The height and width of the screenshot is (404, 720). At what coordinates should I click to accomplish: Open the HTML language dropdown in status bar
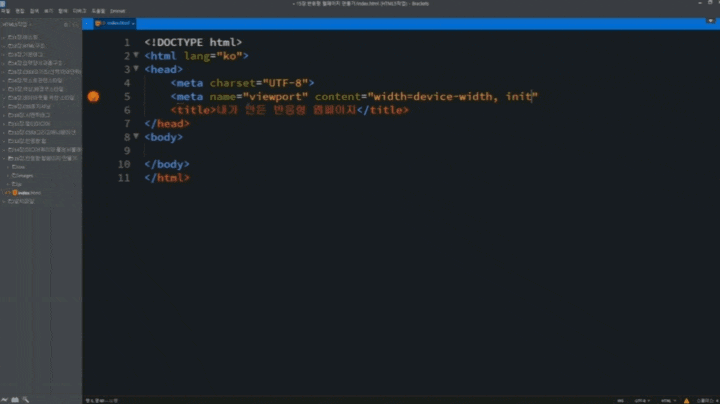pyautogui.click(x=668, y=401)
